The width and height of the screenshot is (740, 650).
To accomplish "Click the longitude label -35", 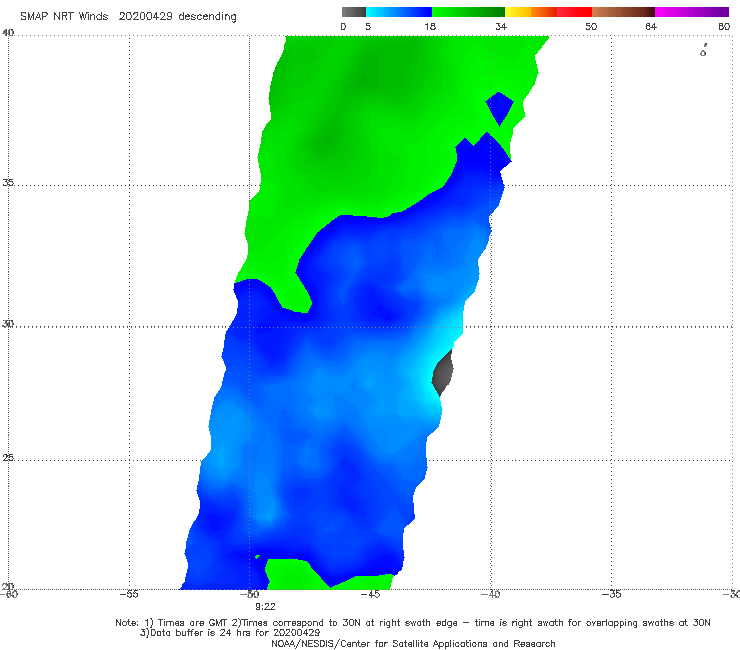I will point(611,594).
